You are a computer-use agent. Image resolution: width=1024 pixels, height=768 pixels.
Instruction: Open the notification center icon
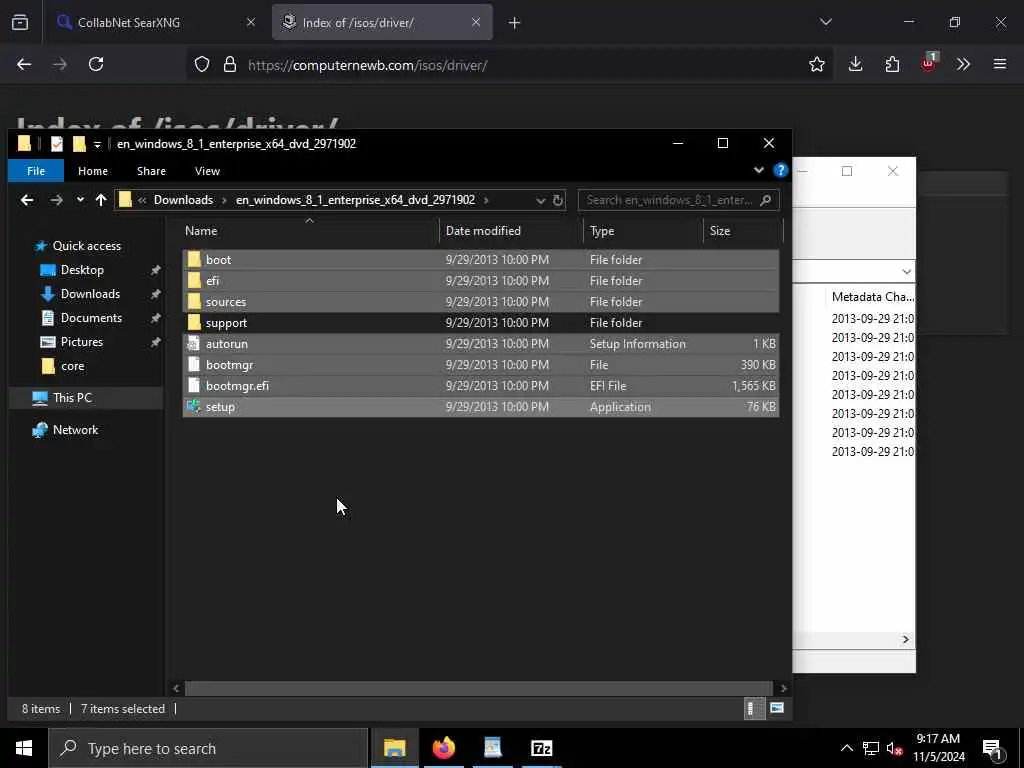click(x=993, y=749)
